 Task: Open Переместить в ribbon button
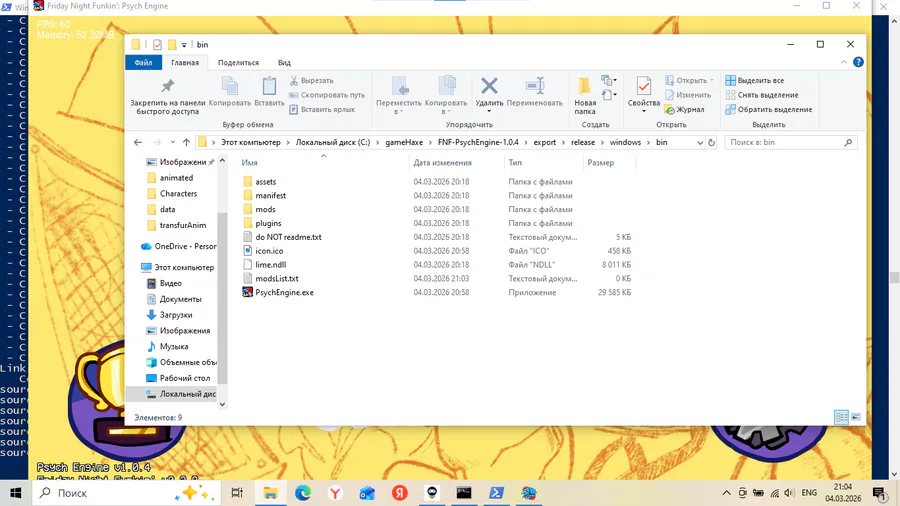tap(399, 95)
